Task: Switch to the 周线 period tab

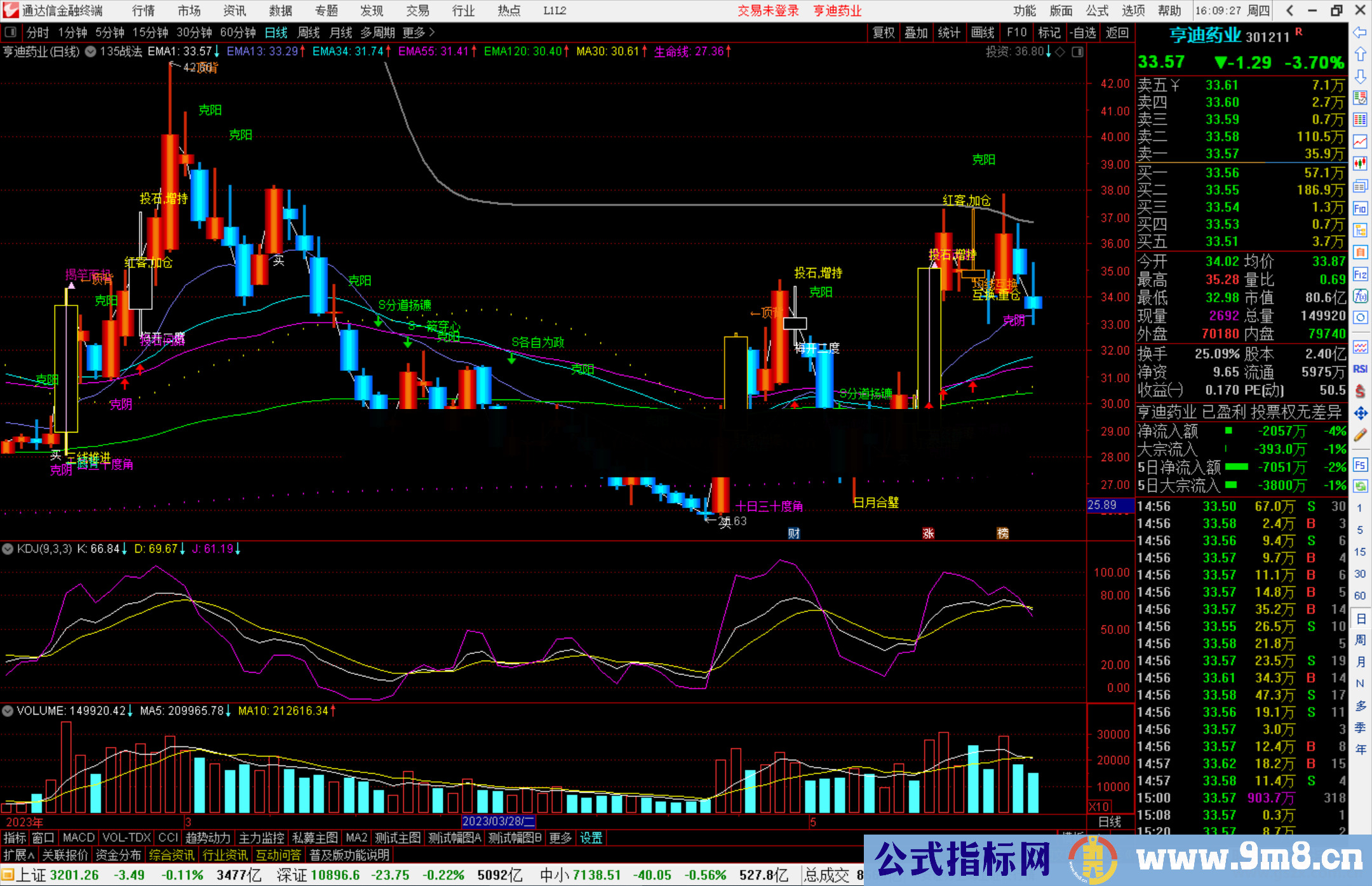Action: pyautogui.click(x=309, y=32)
